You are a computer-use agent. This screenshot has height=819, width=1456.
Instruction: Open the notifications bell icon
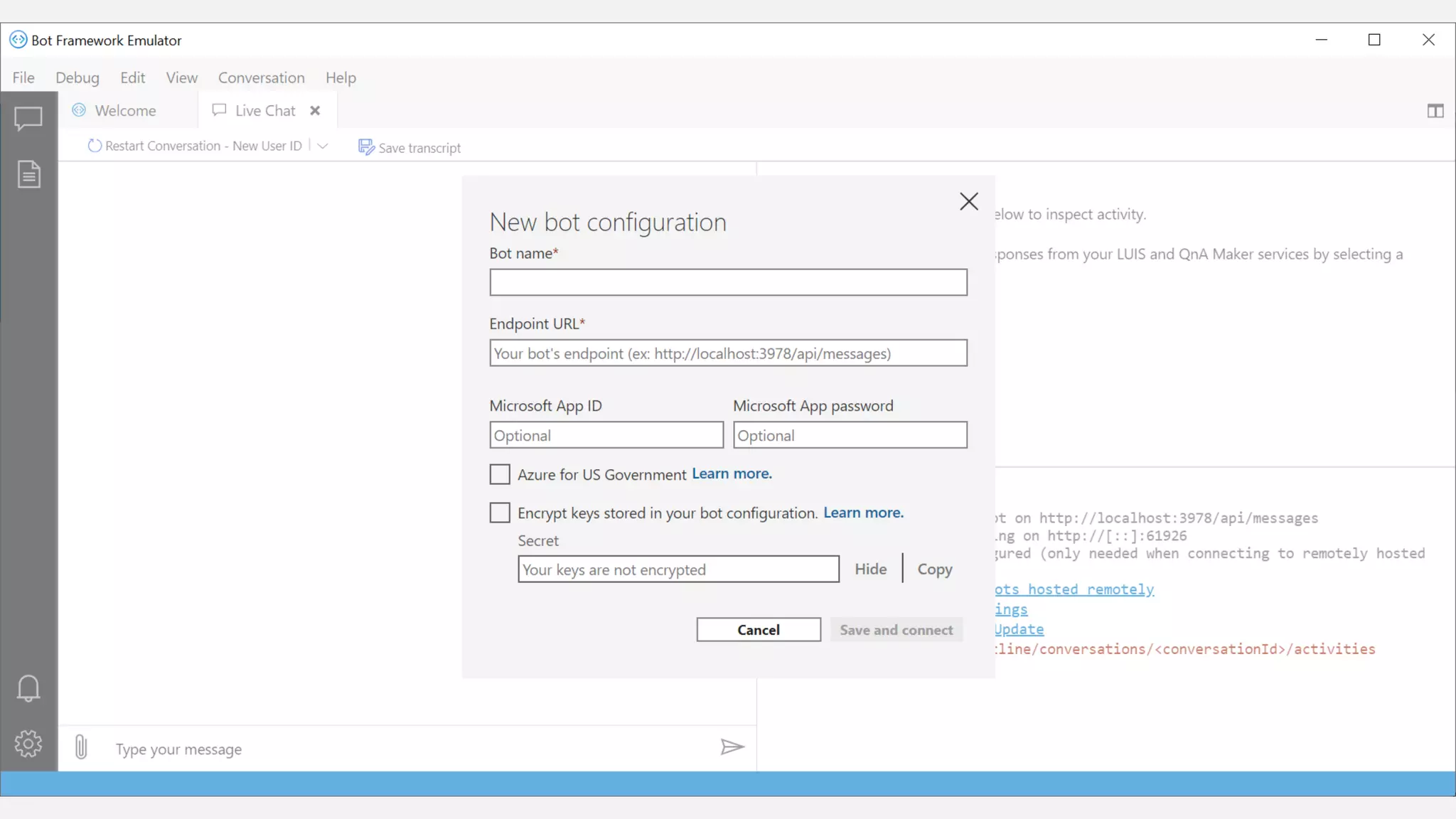[28, 688]
